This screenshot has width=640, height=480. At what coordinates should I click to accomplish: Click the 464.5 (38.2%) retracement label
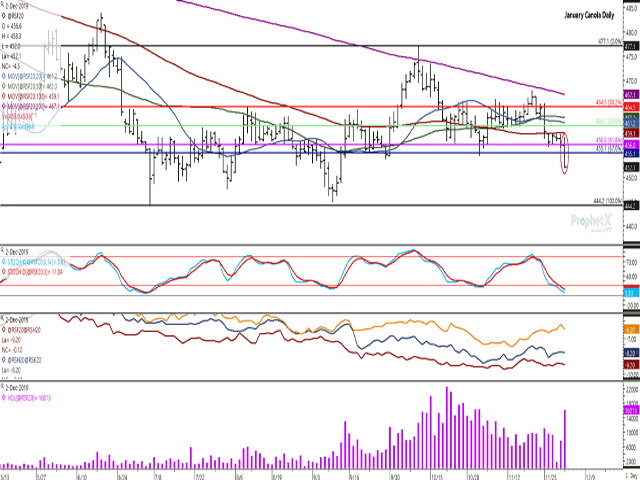pos(609,102)
